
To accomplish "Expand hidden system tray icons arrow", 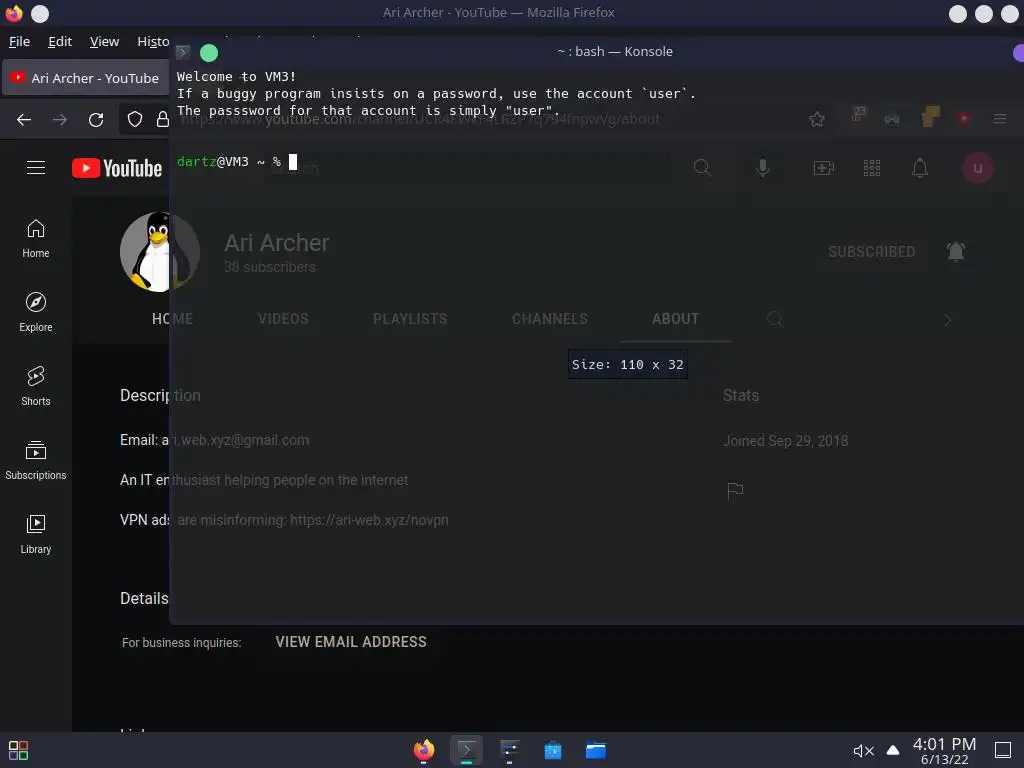I will click(893, 750).
